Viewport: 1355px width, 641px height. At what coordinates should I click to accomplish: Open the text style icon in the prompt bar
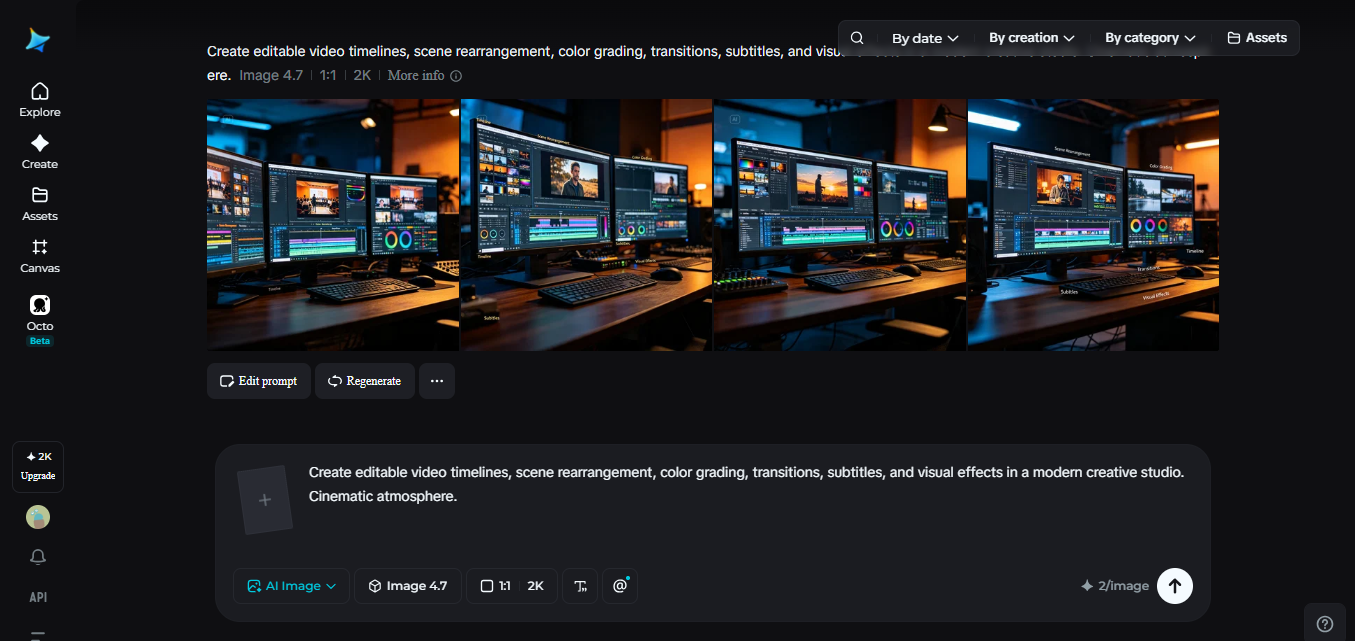click(x=580, y=586)
